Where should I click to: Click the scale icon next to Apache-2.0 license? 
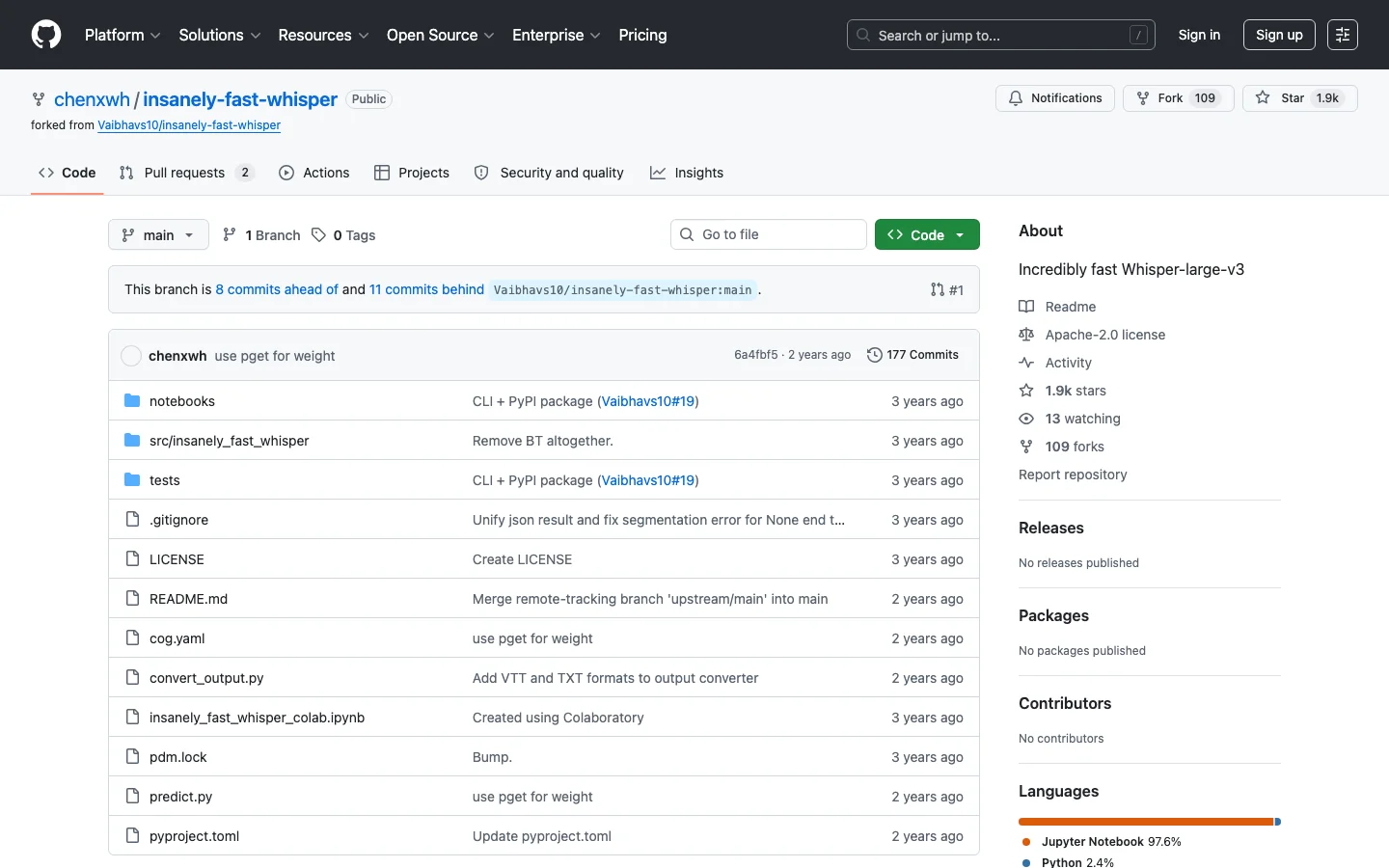[1026, 335]
